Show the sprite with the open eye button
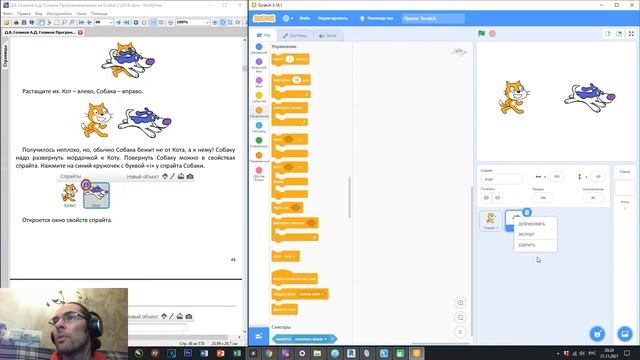 tap(486, 198)
